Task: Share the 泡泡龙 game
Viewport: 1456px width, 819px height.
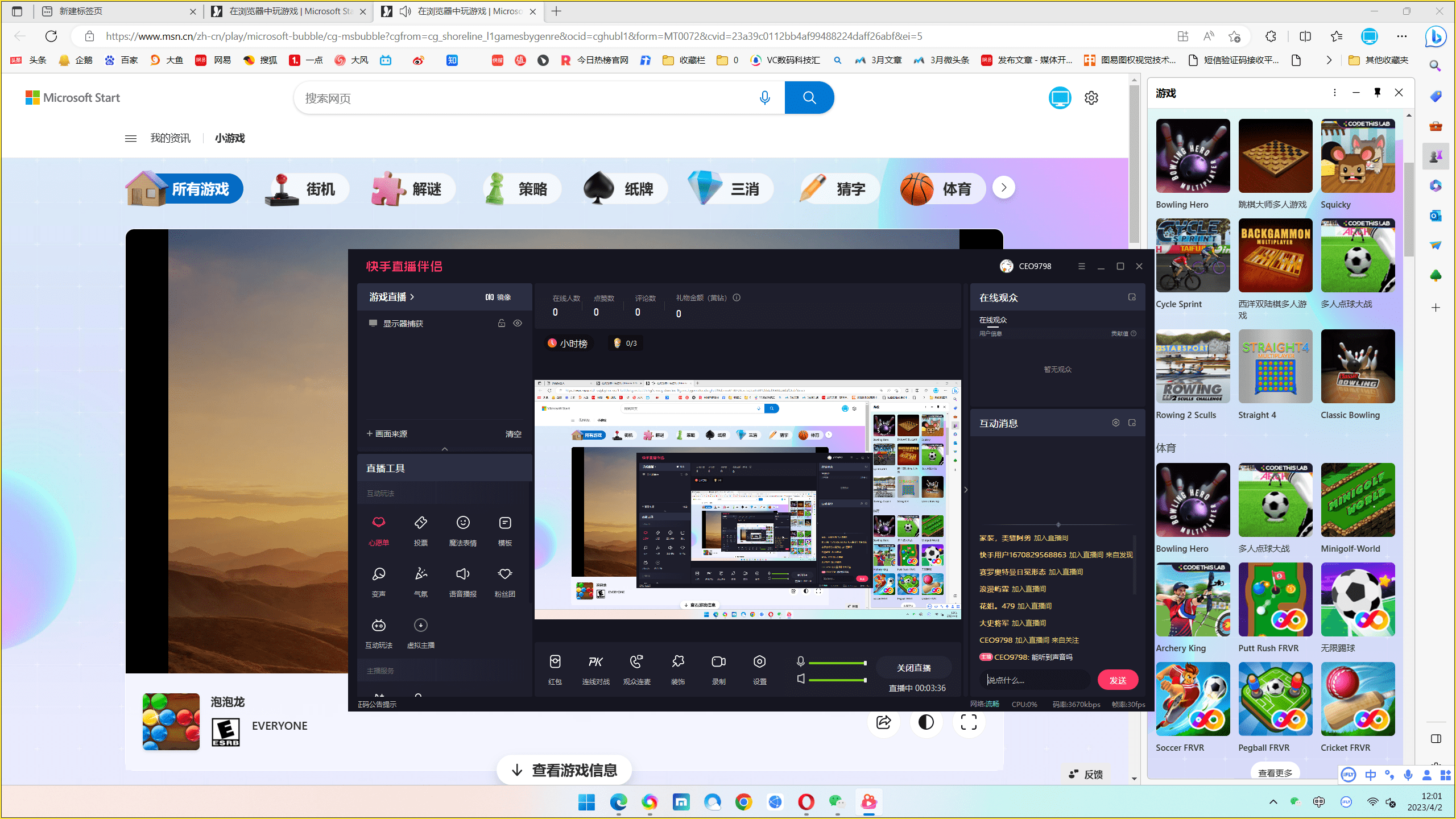Action: tap(884, 722)
